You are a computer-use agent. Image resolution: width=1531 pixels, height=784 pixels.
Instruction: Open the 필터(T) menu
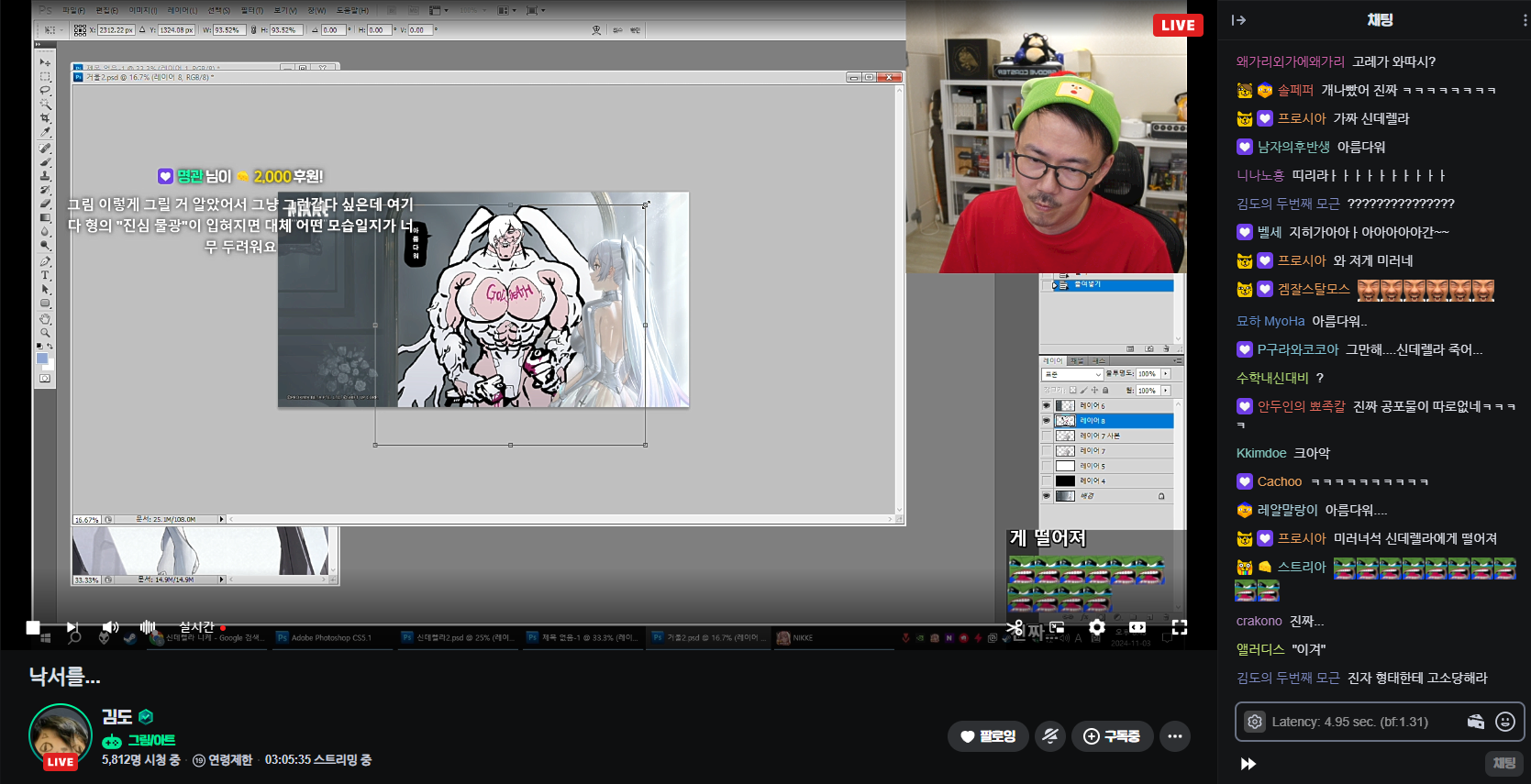point(251,10)
